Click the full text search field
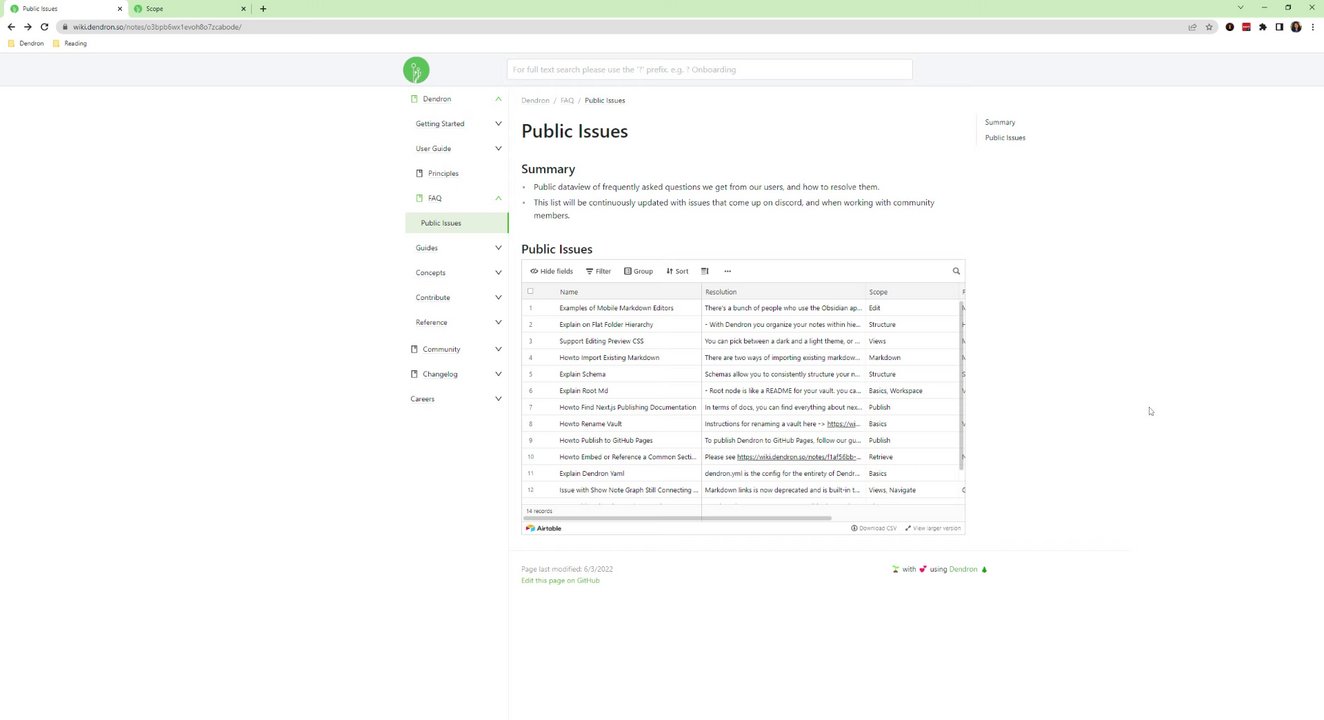The image size is (1324, 720). 709,69
